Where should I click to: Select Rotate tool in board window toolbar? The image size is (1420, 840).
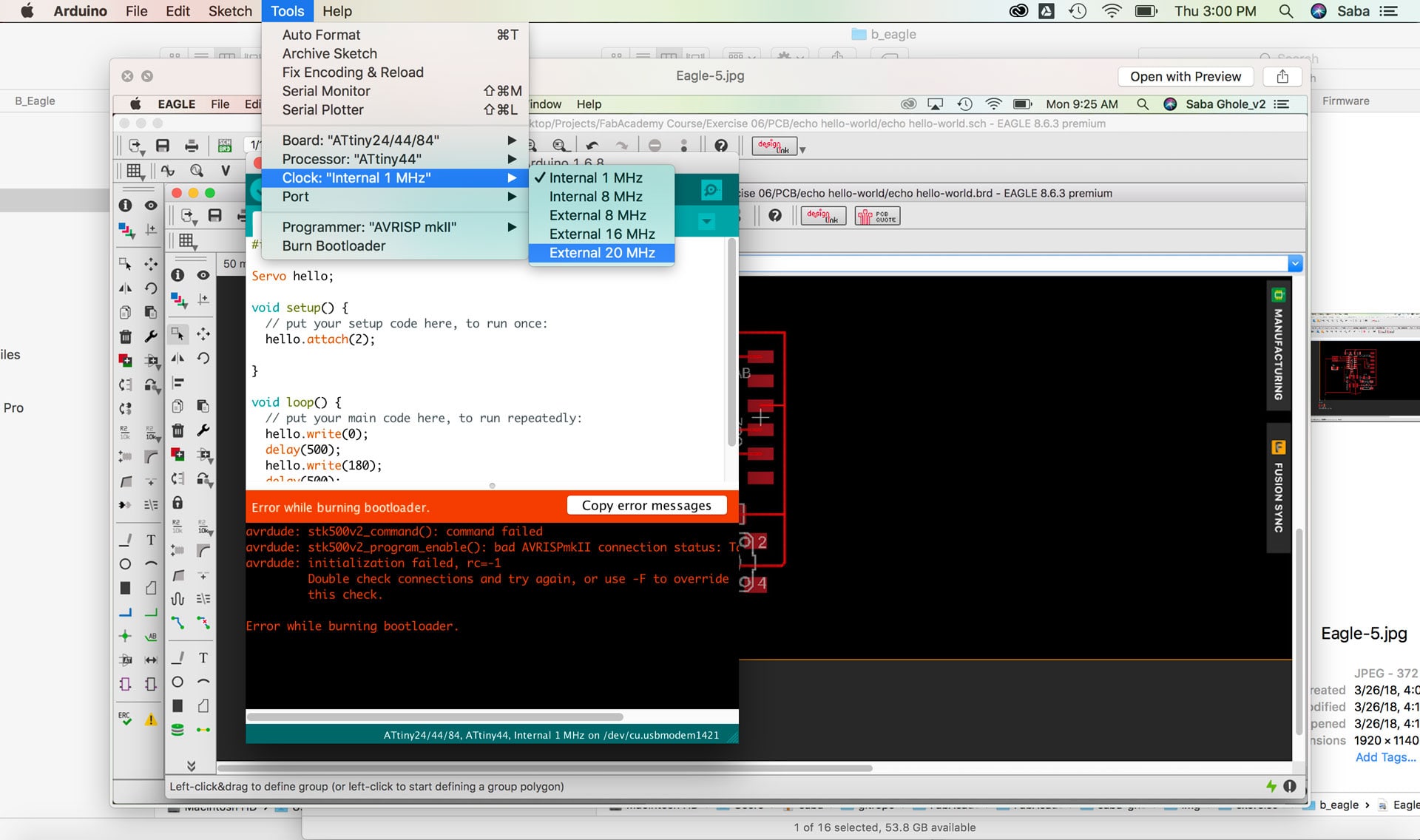(203, 359)
